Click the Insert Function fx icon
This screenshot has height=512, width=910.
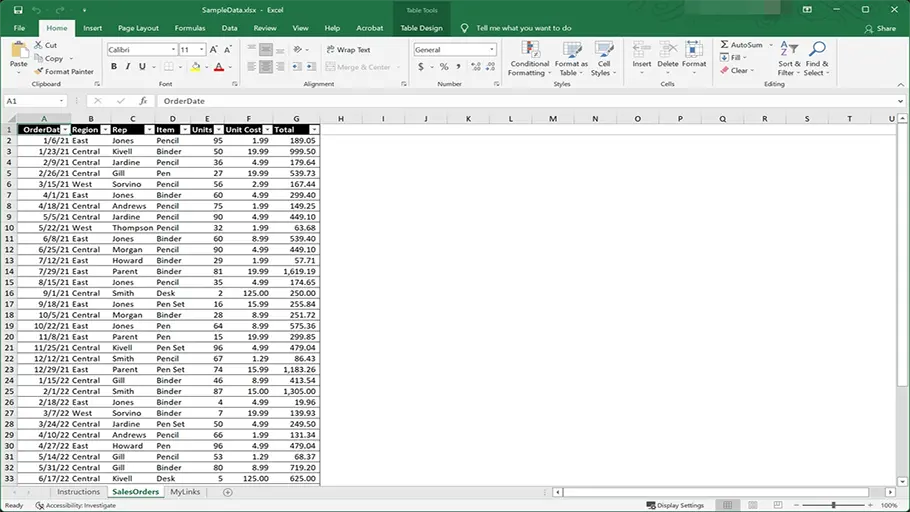(143, 101)
